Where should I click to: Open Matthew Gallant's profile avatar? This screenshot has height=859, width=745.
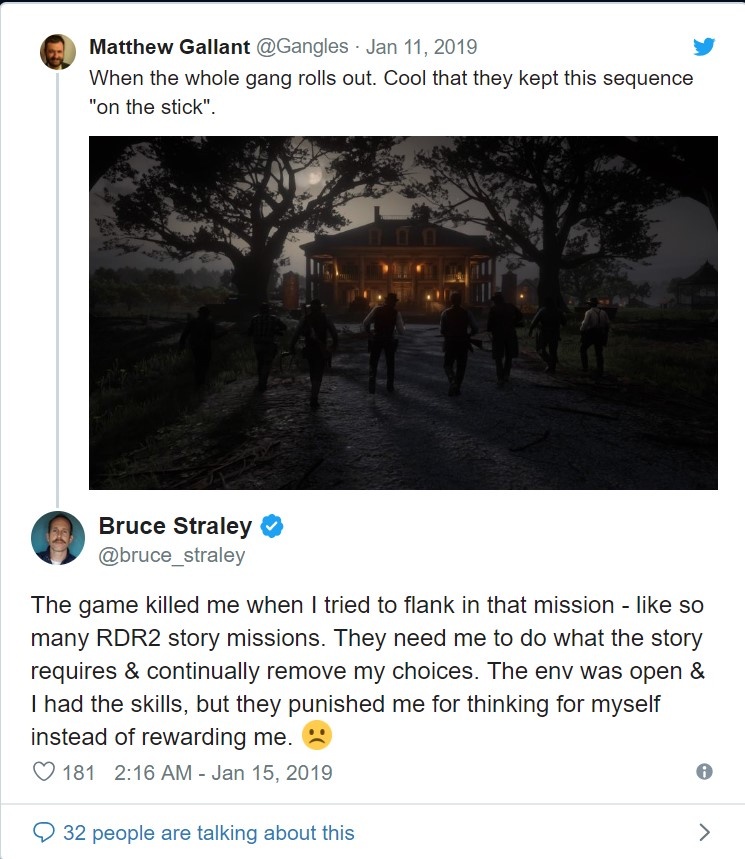click(58, 51)
